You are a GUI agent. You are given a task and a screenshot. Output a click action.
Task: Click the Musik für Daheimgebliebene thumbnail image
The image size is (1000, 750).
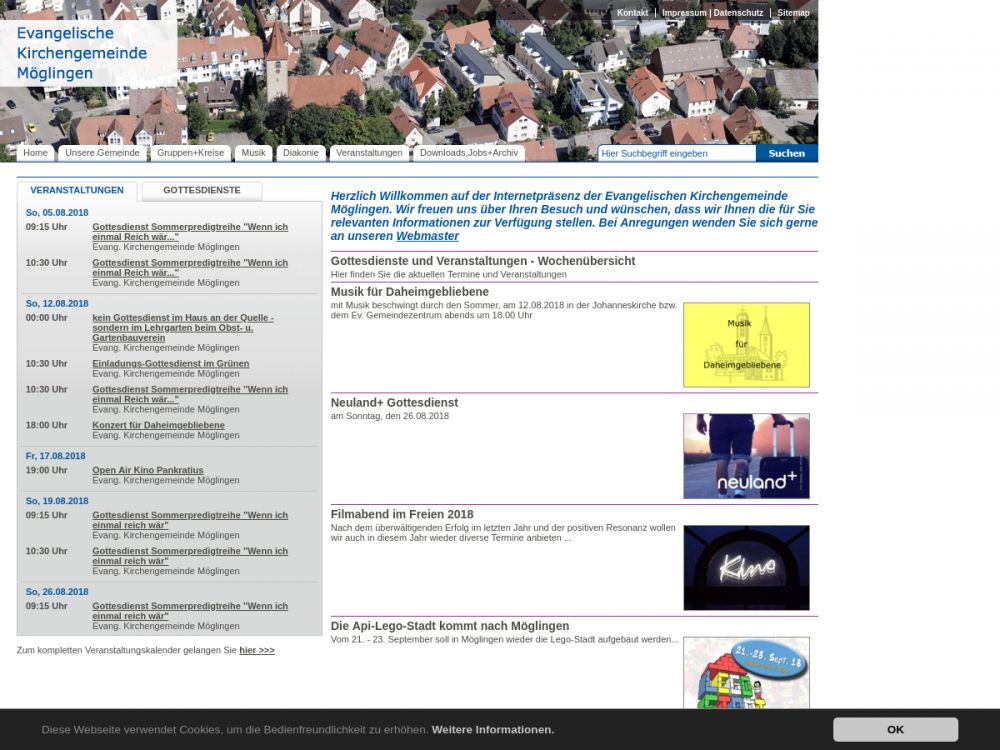pos(746,345)
